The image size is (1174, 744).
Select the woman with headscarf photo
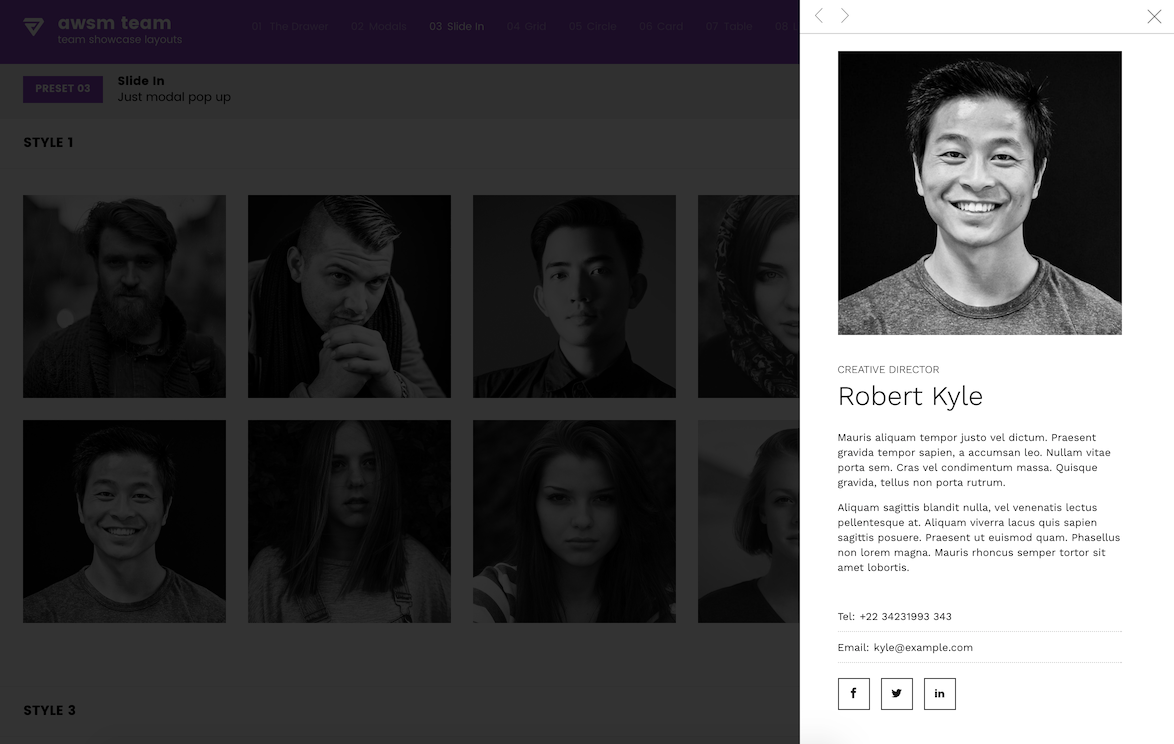coord(749,296)
